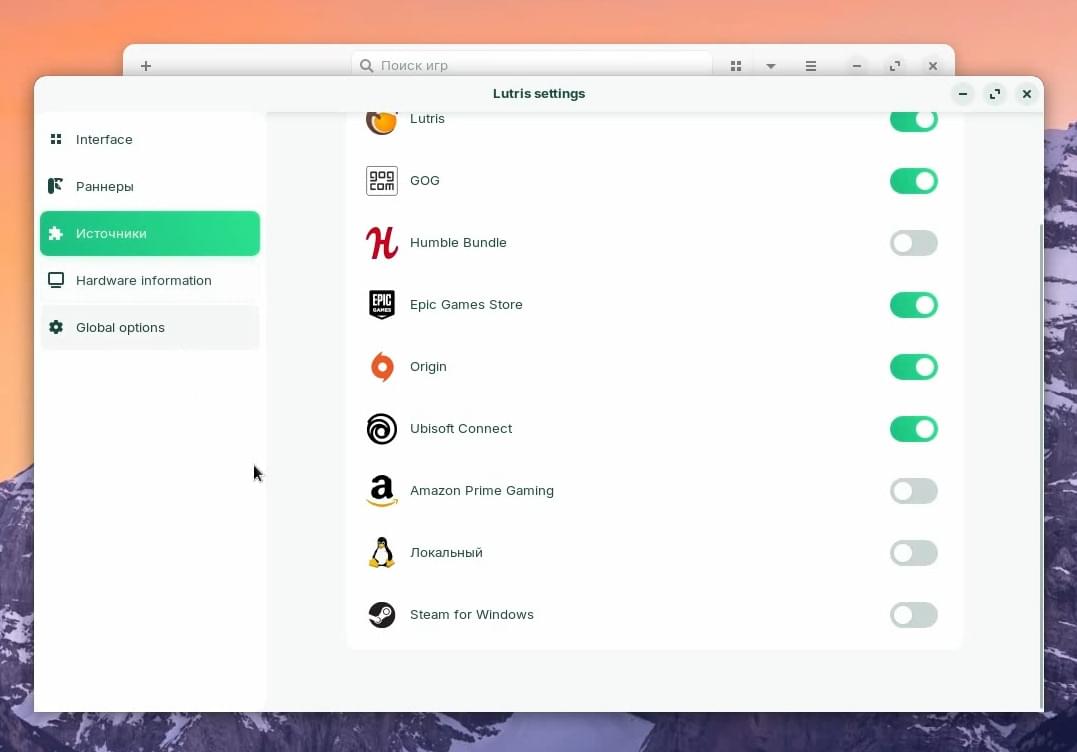Maximize the Lutris settings window
This screenshot has width=1077, height=752.
[x=995, y=94]
